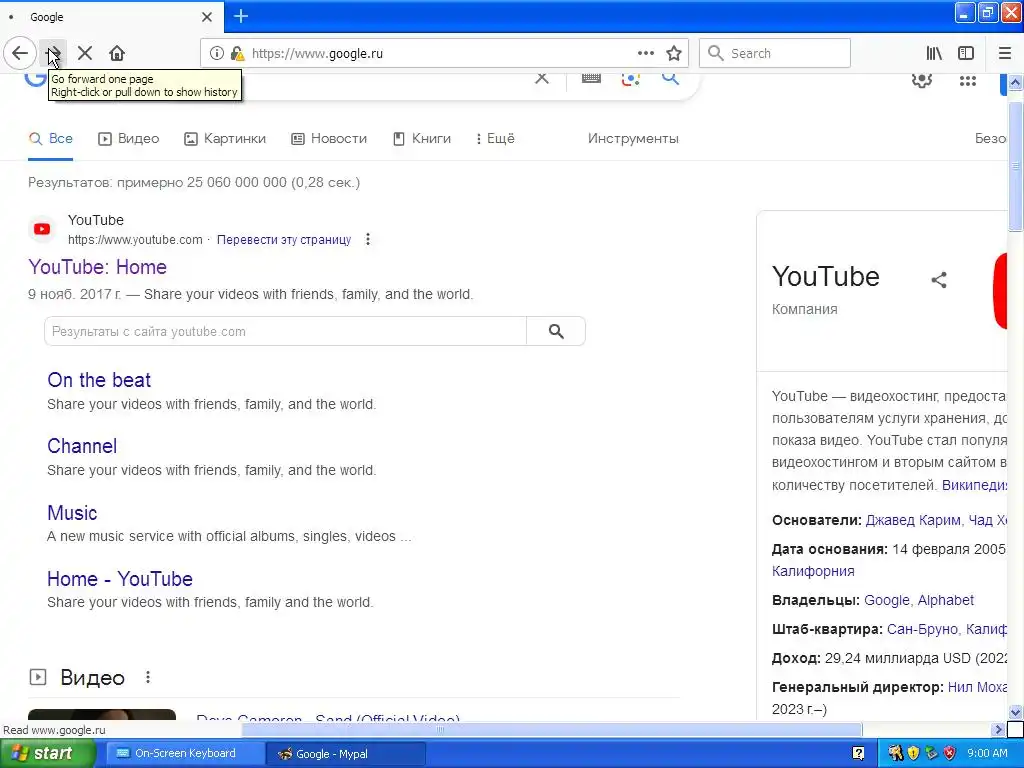Search within youtube.com results
The width and height of the screenshot is (1024, 768).
(556, 331)
